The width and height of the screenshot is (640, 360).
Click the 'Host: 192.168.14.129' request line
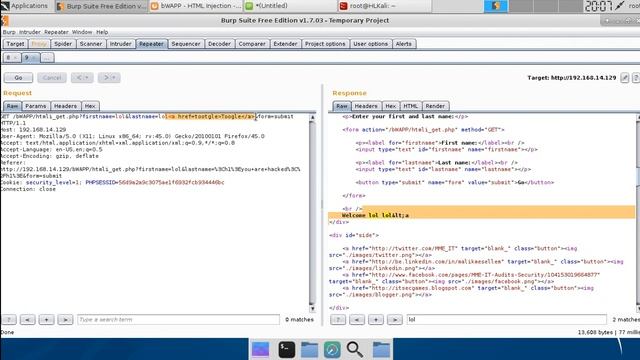point(33,129)
